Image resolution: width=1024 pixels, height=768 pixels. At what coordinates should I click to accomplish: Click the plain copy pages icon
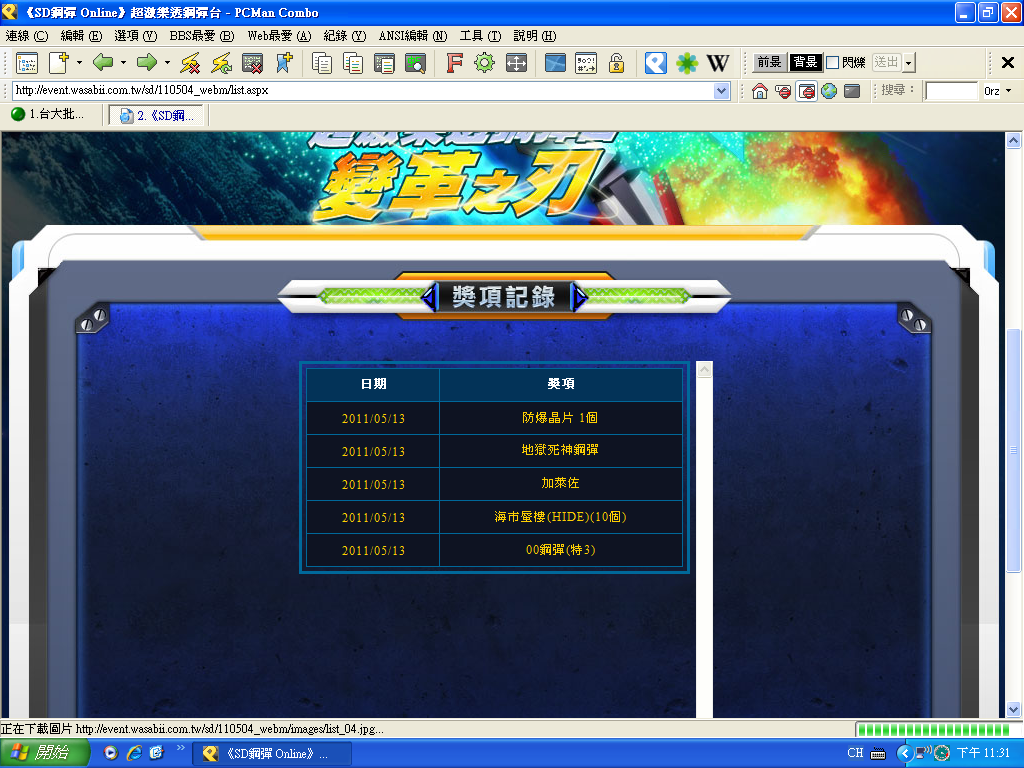[321, 63]
